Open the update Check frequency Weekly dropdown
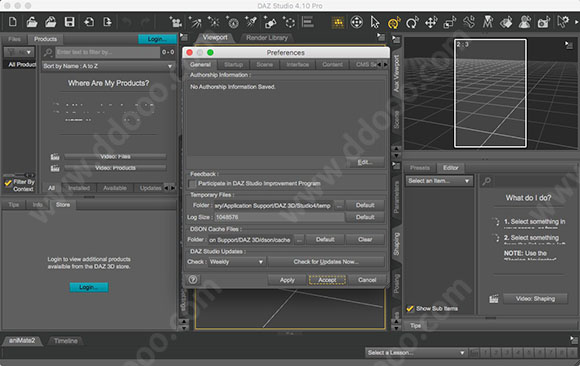 pyautogui.click(x=236, y=262)
